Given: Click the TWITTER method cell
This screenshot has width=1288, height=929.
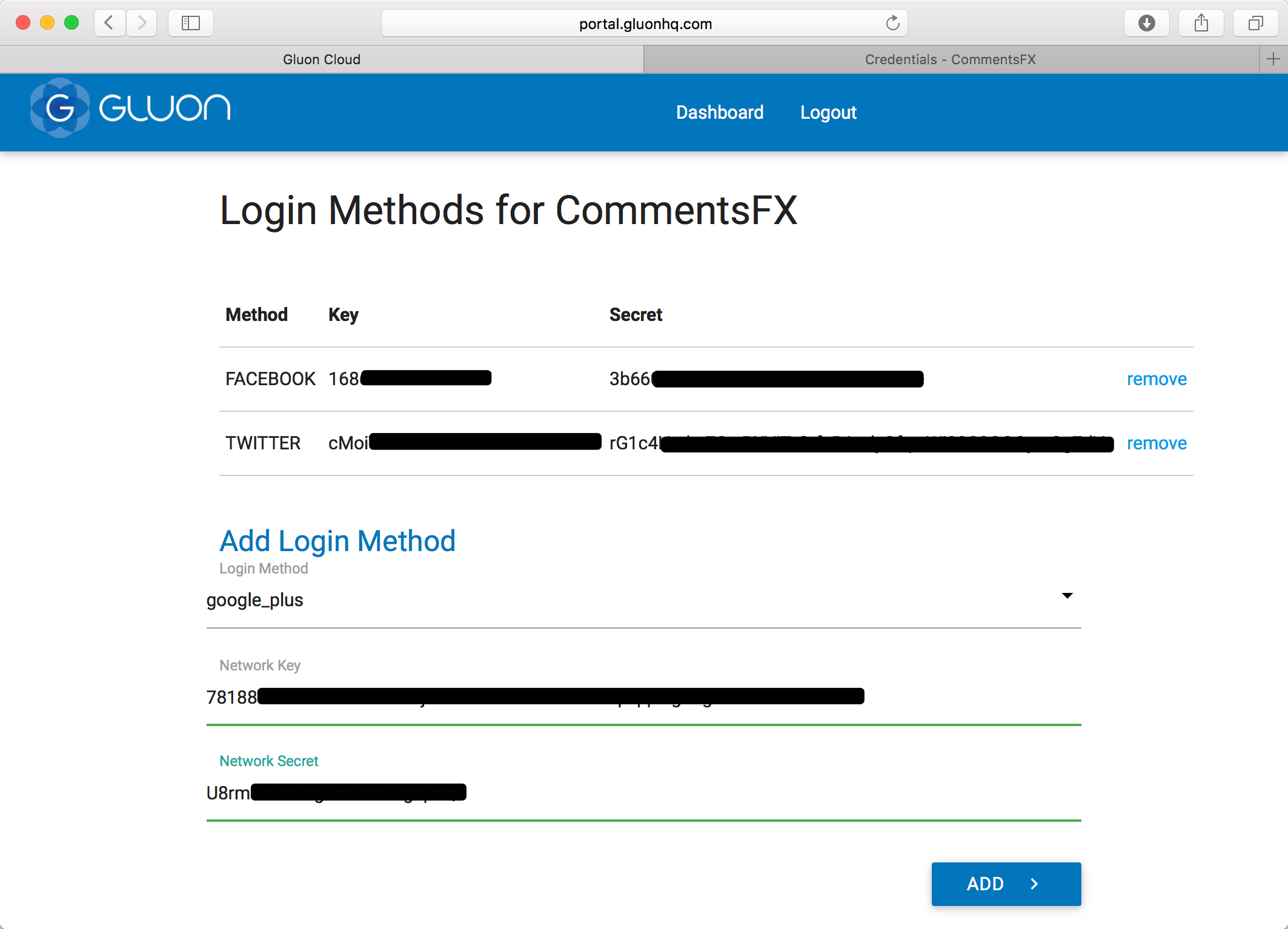Looking at the screenshot, I should [263, 443].
